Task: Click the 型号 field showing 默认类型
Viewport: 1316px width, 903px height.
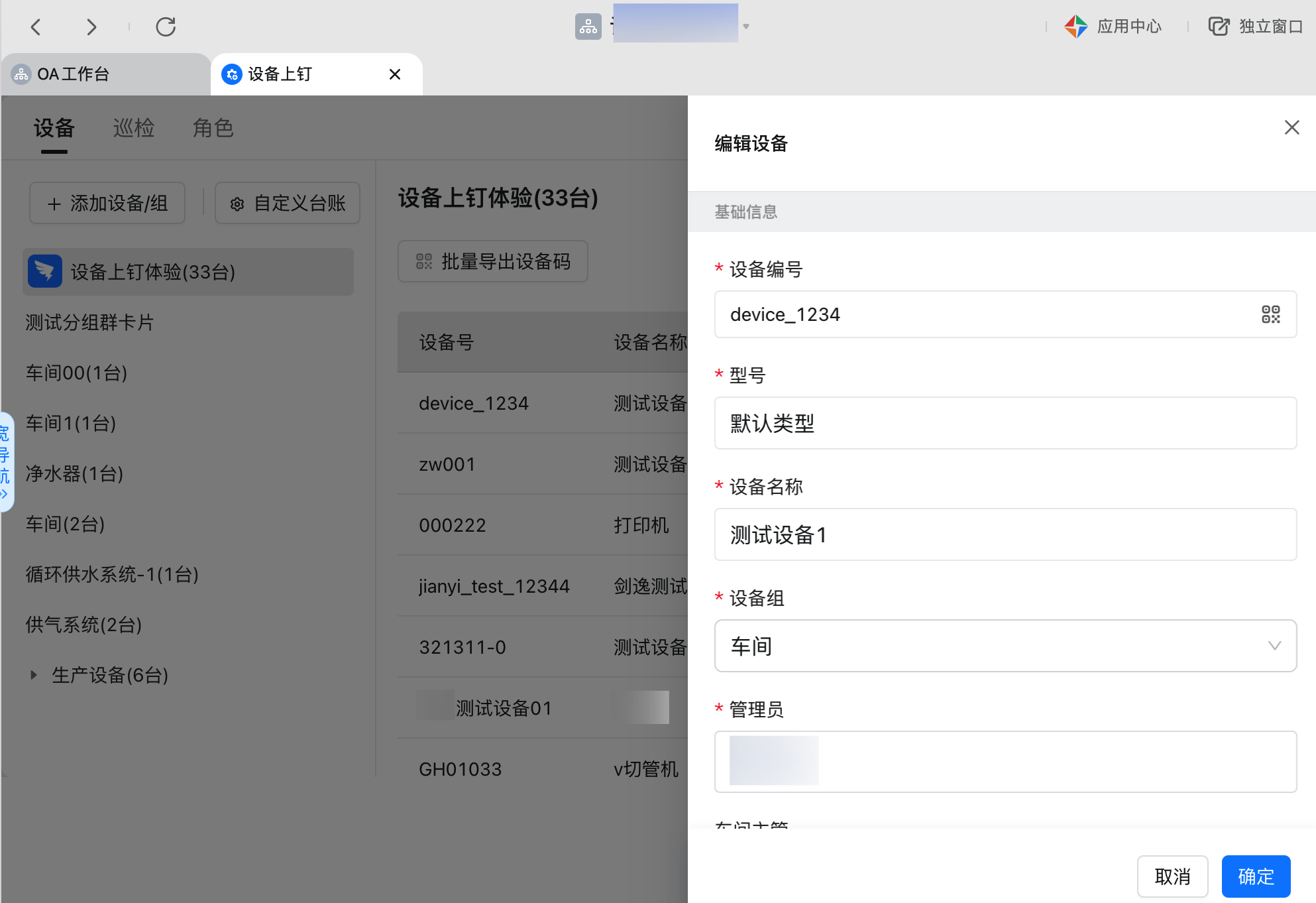Action: pyautogui.click(x=1005, y=423)
